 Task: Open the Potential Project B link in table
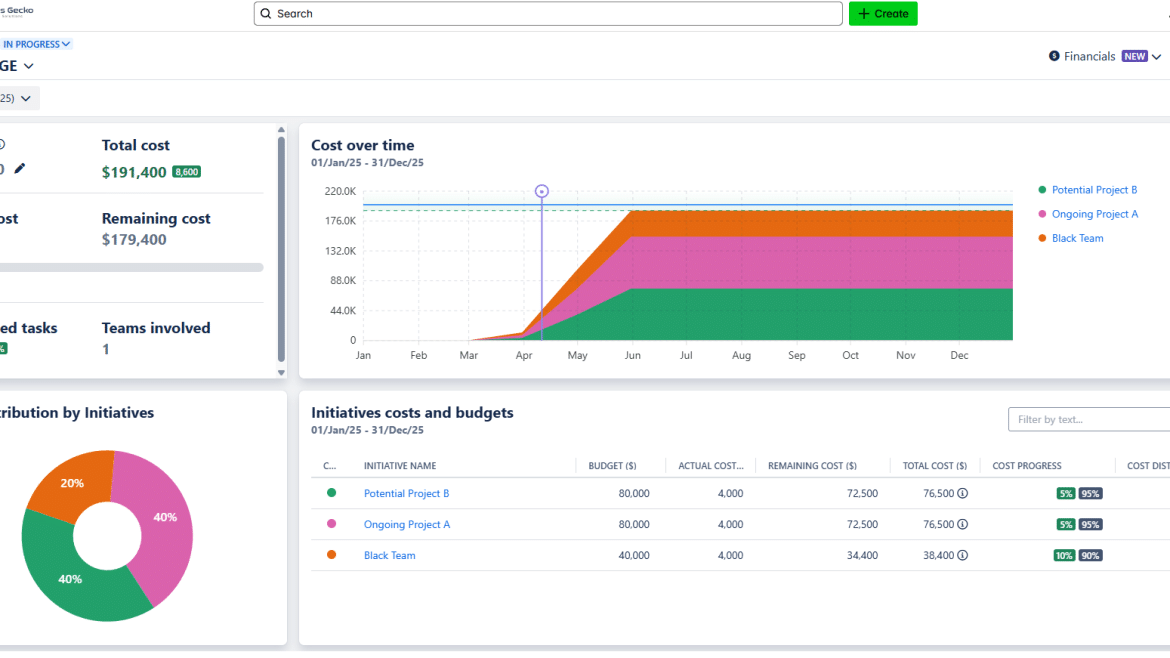tap(406, 494)
